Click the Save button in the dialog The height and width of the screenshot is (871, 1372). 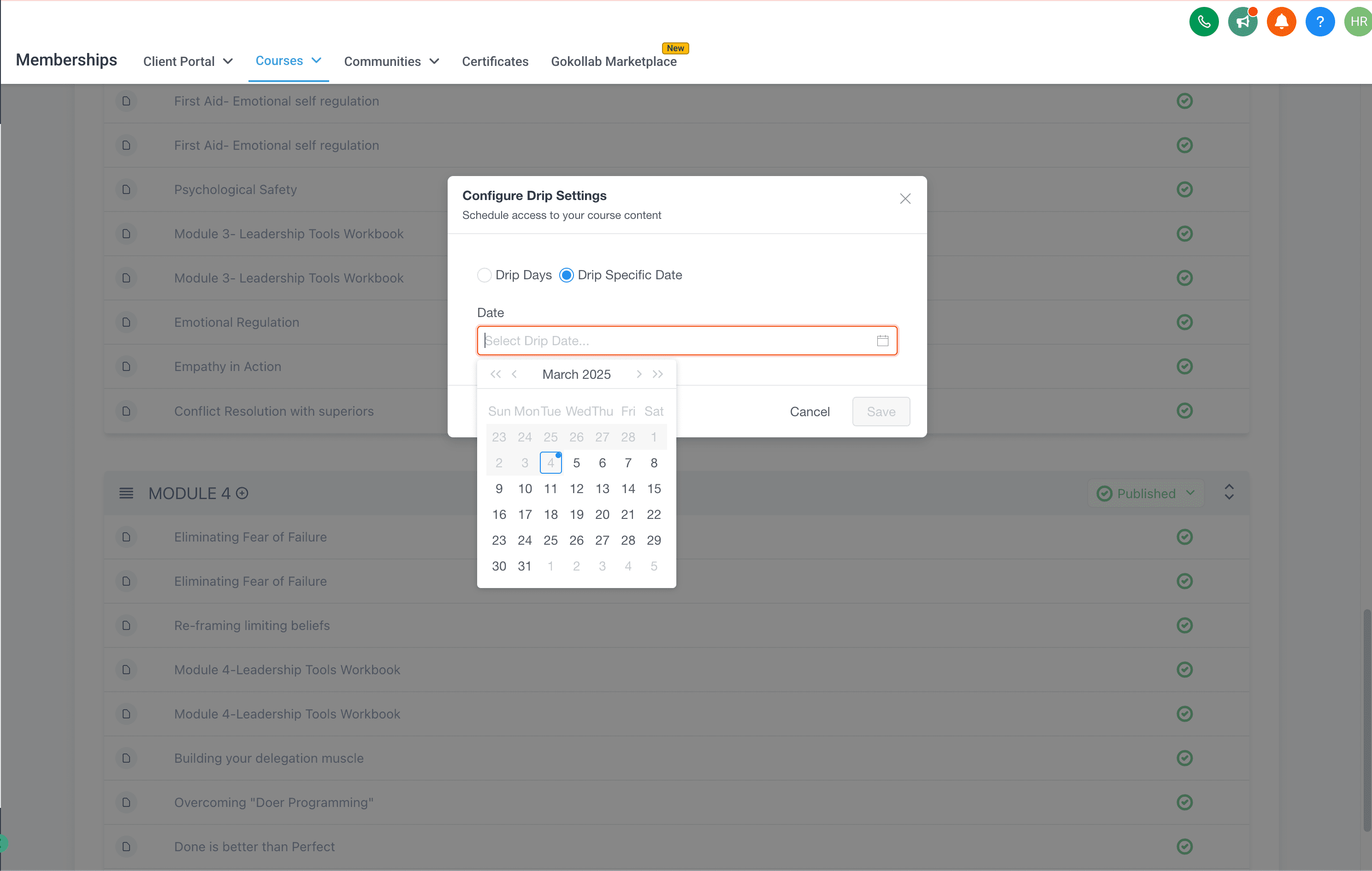pos(880,412)
